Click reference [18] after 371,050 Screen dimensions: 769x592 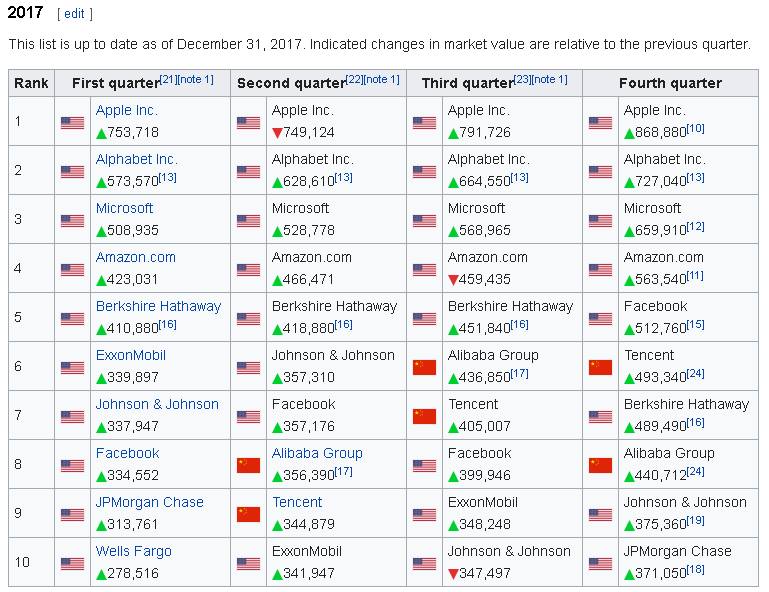[x=695, y=570]
